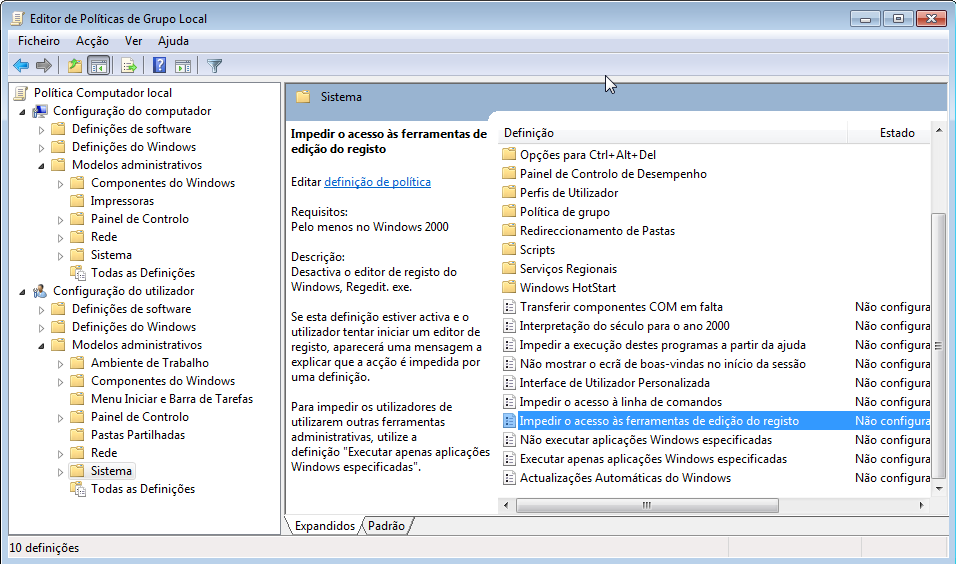956x564 pixels.
Task: Click policy icon for Interface de Utilizador Personalizada
Action: tap(509, 383)
